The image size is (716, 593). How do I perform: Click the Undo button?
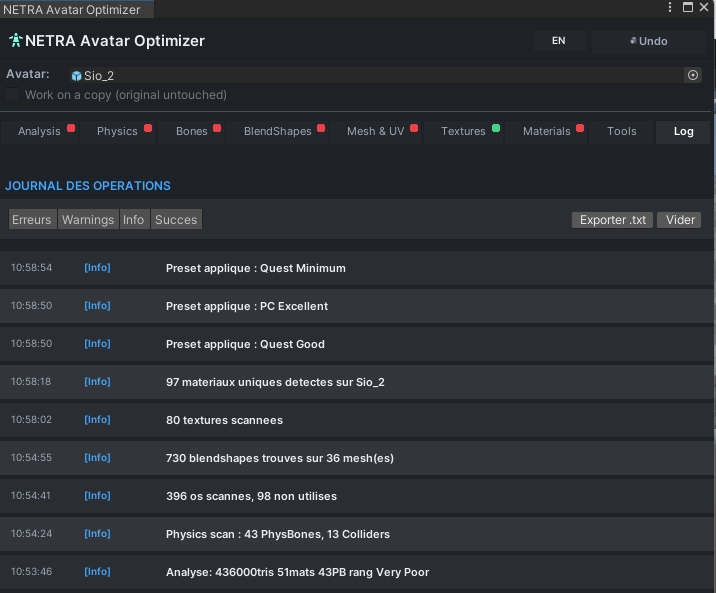[x=648, y=41]
